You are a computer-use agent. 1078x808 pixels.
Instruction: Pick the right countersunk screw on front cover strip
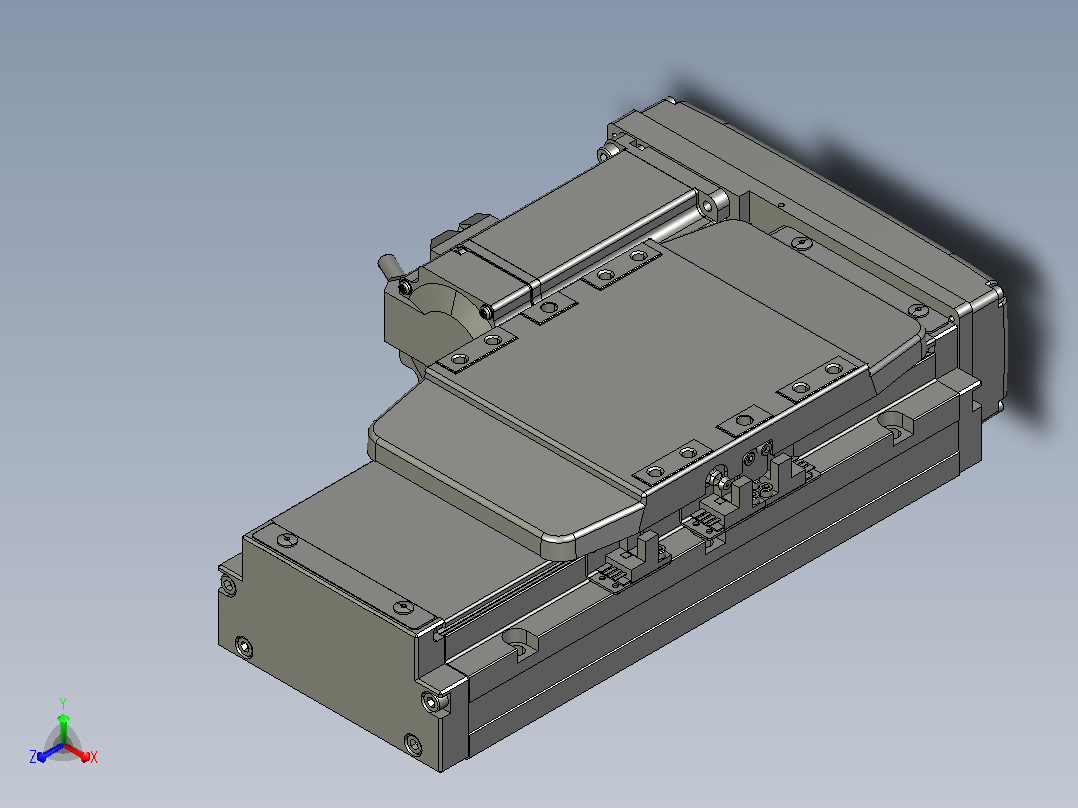tap(404, 607)
